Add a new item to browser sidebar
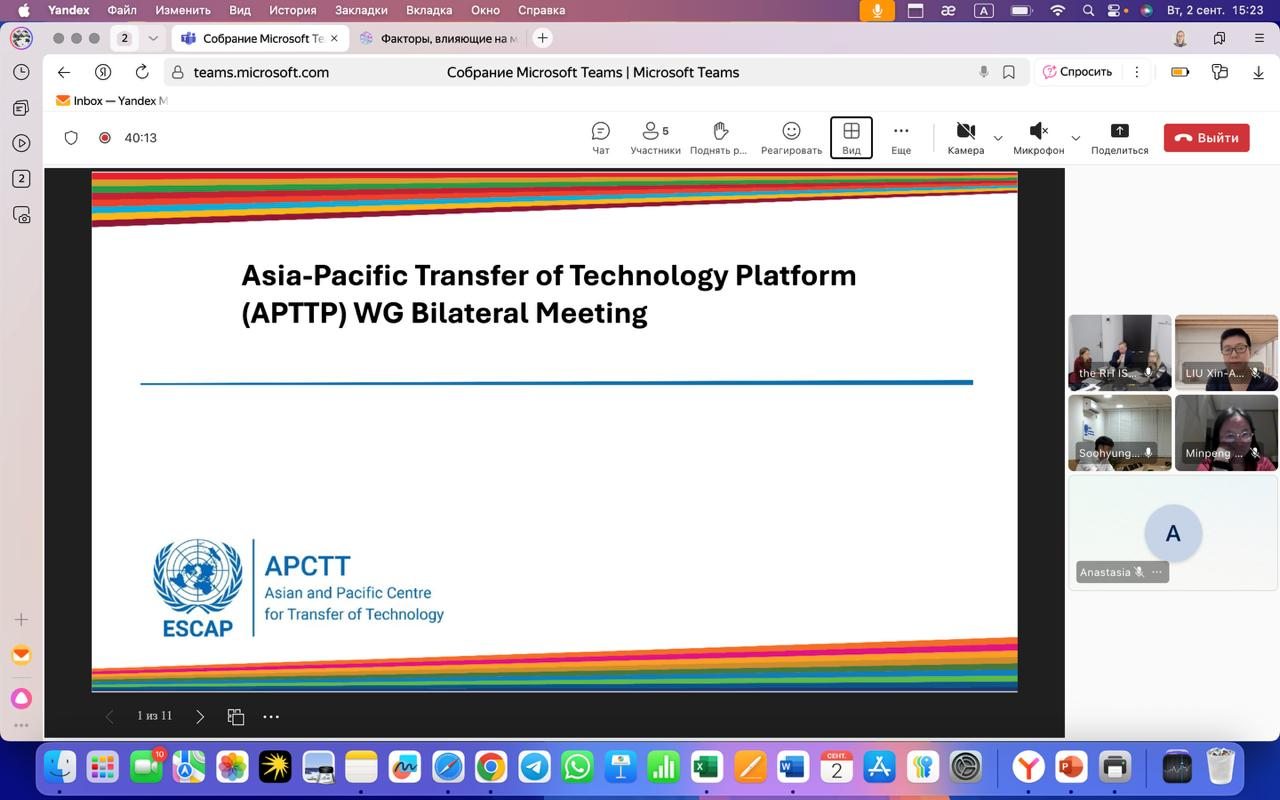Screen dimensions: 1280x800 click(x=21, y=620)
